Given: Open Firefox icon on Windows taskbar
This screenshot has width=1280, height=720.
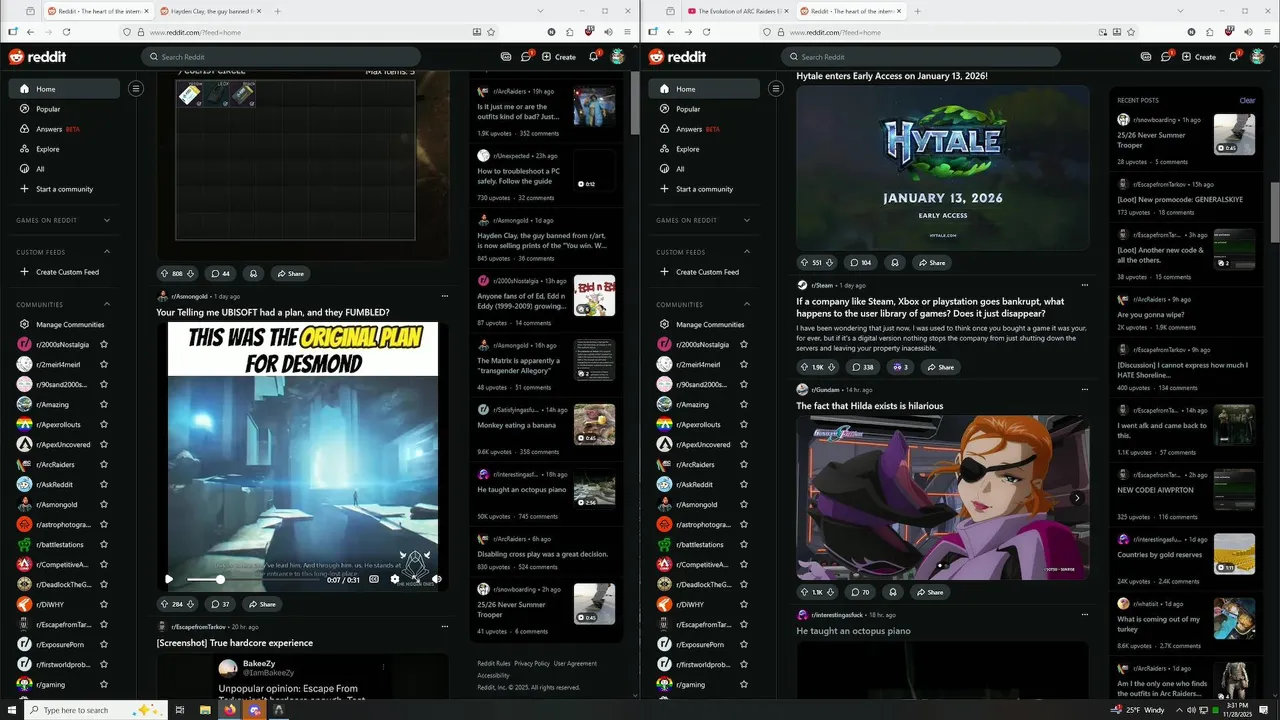Looking at the screenshot, I should point(230,710).
